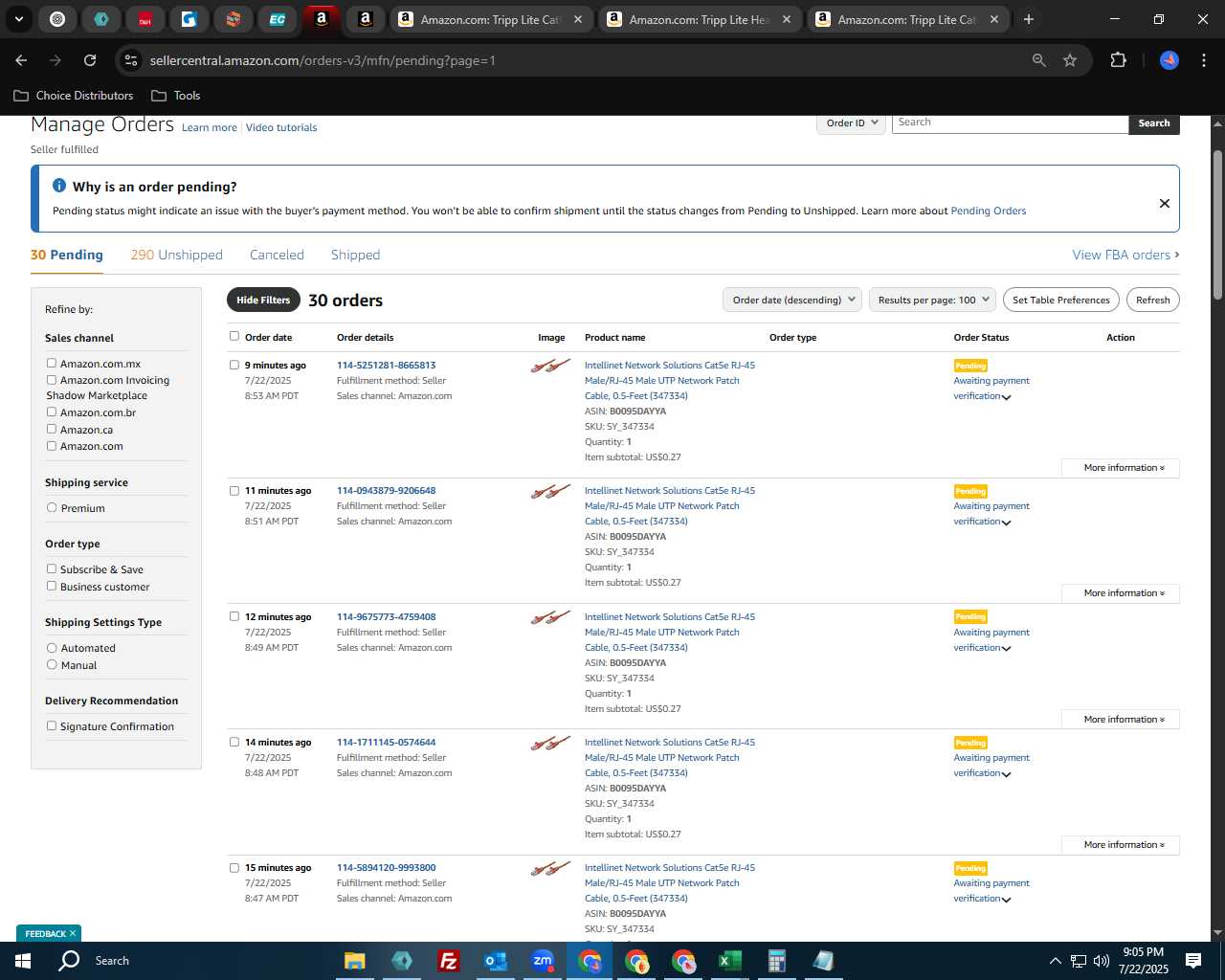Open the Order ID search type dropdown
Image resolution: width=1225 pixels, height=980 pixels.
[x=851, y=122]
